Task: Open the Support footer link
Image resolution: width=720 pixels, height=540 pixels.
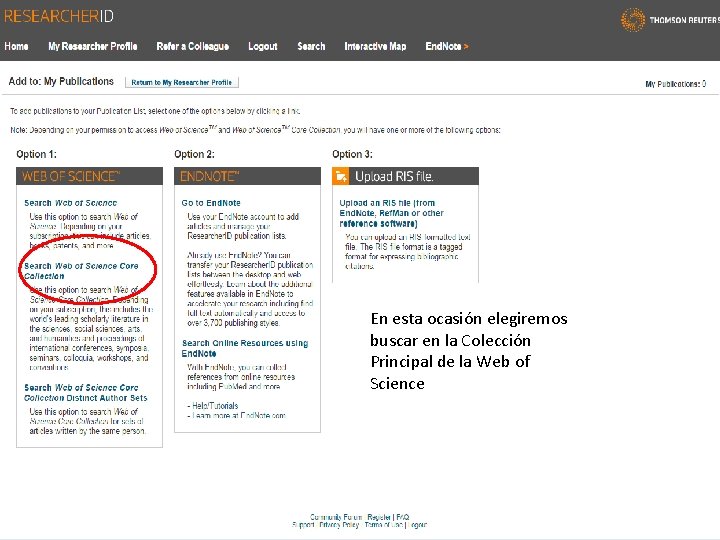Action: click(x=303, y=525)
